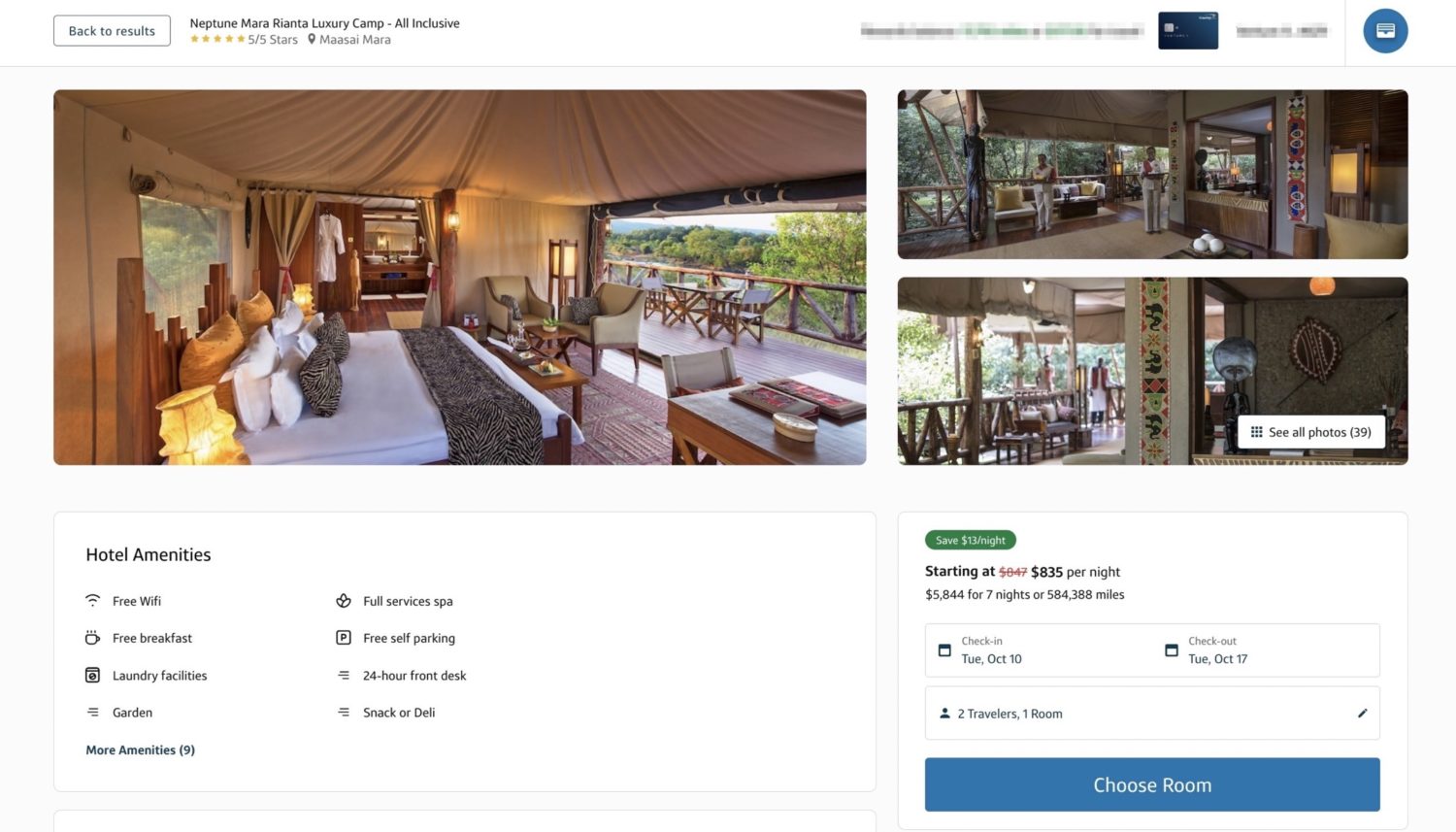Click the calendar icon next to Check-in

click(944, 650)
